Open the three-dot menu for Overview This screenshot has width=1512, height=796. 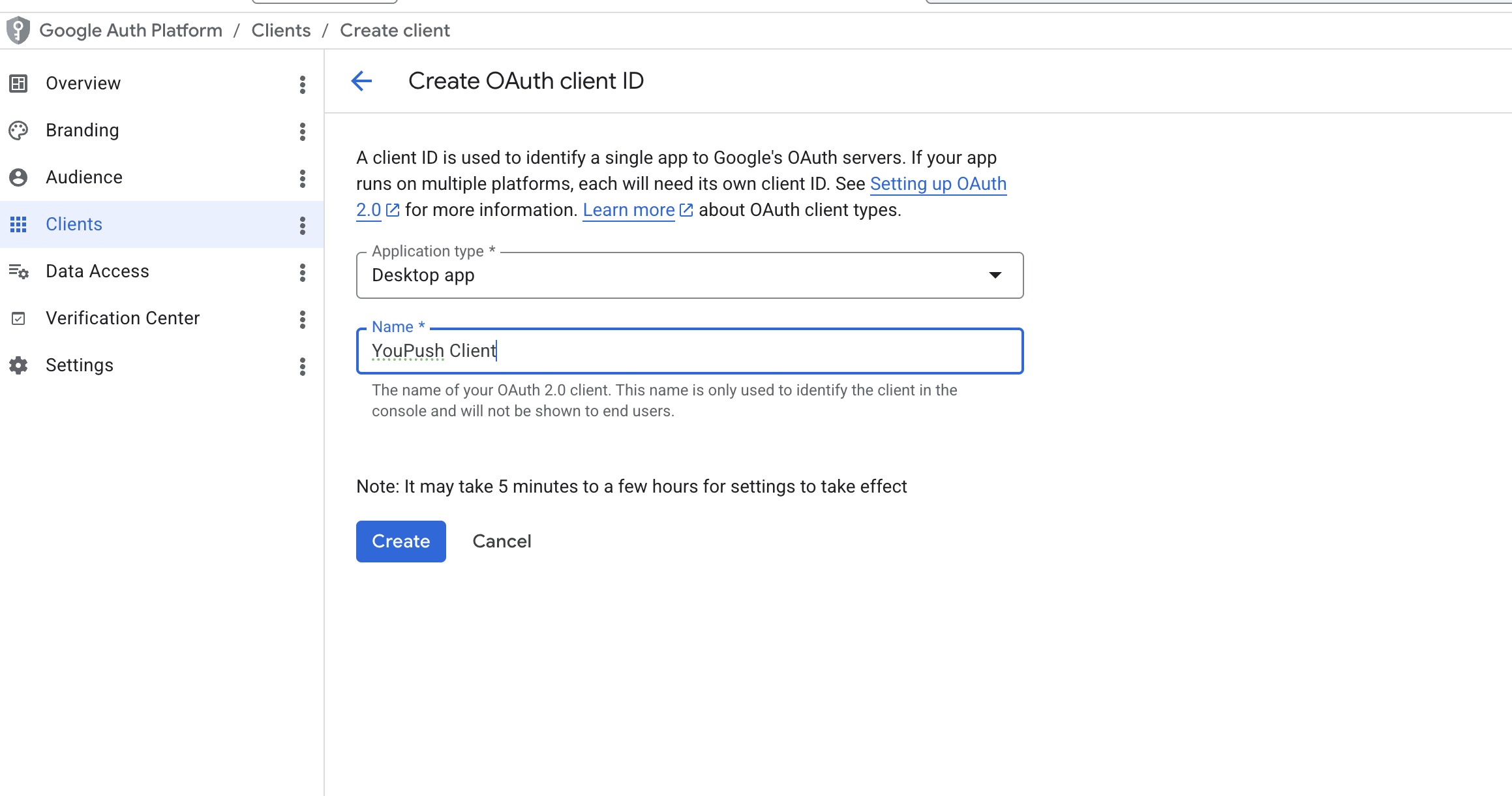[x=303, y=84]
